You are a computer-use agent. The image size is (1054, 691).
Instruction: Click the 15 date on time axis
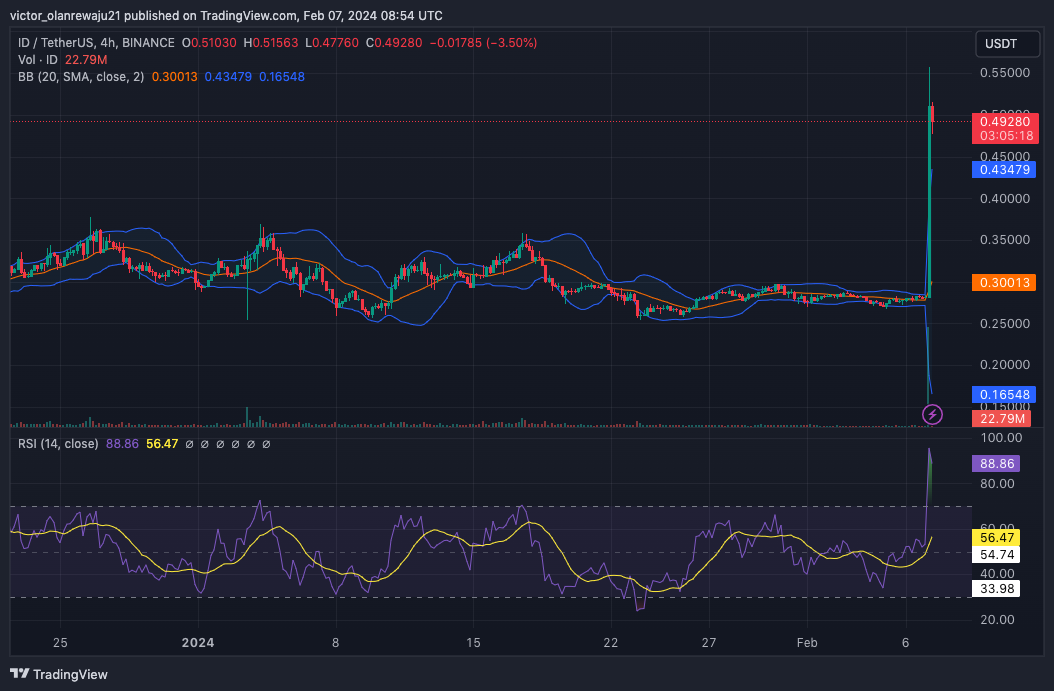[473, 643]
